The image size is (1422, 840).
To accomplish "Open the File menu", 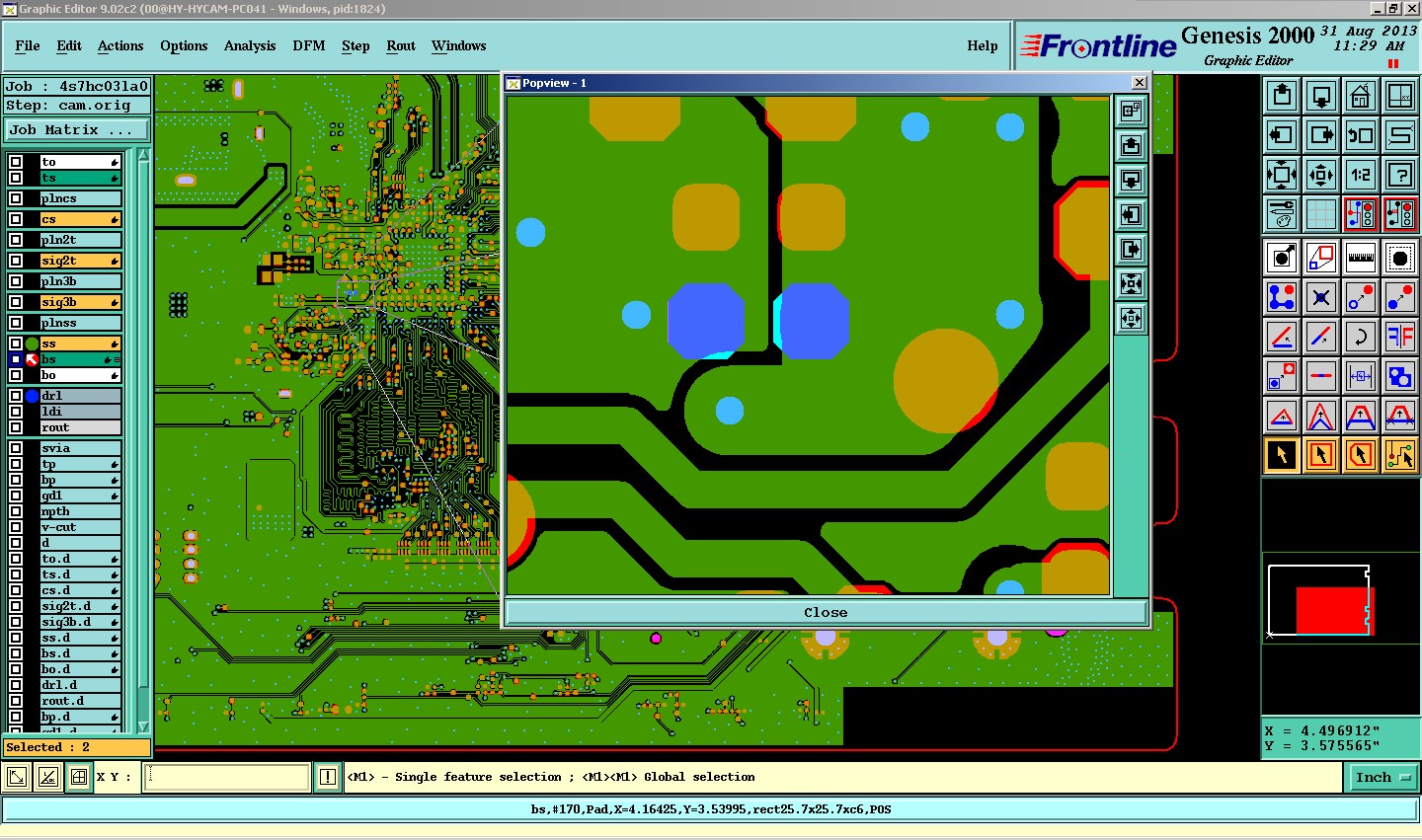I will [28, 45].
